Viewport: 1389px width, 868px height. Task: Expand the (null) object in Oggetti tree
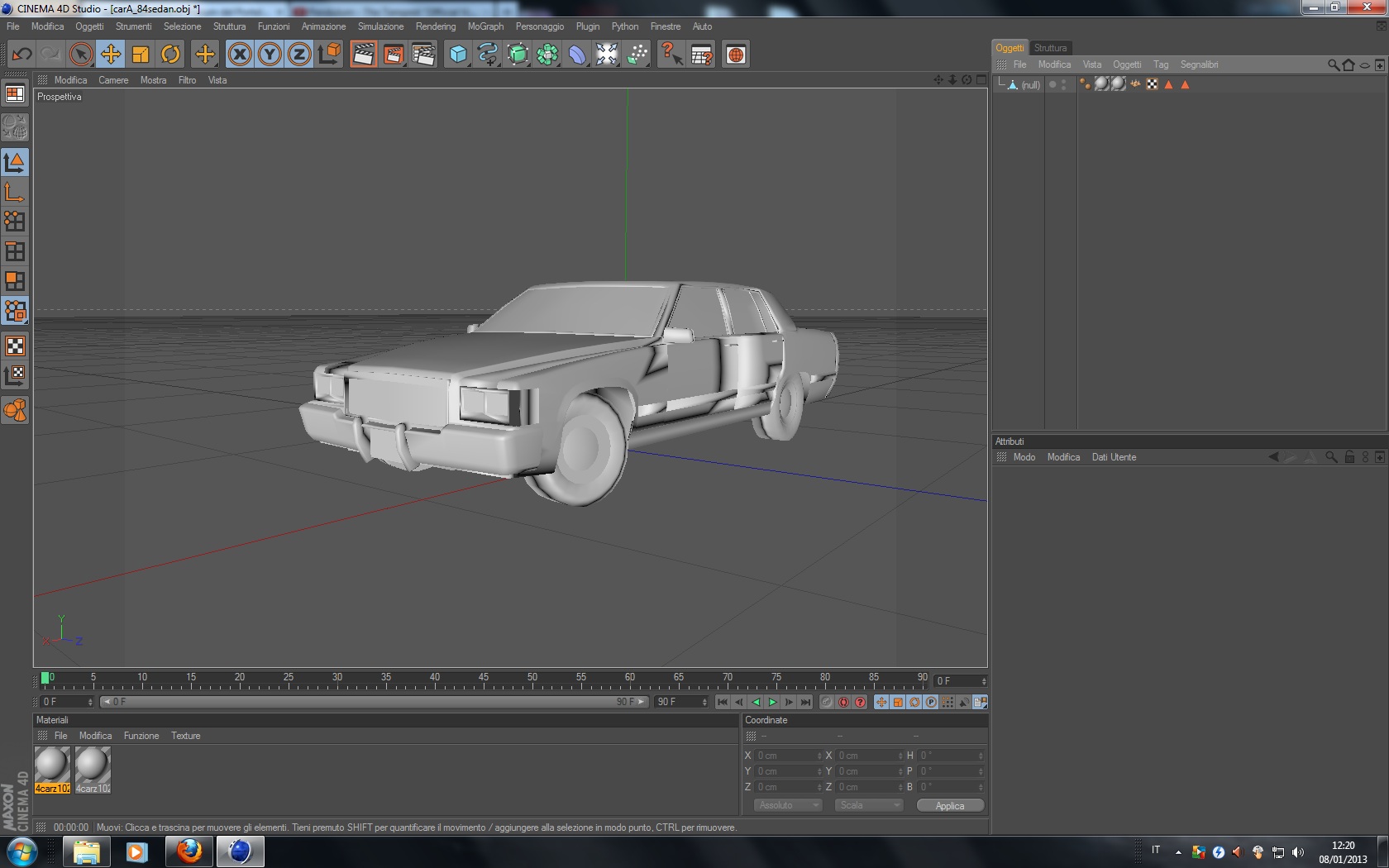click(x=1001, y=84)
